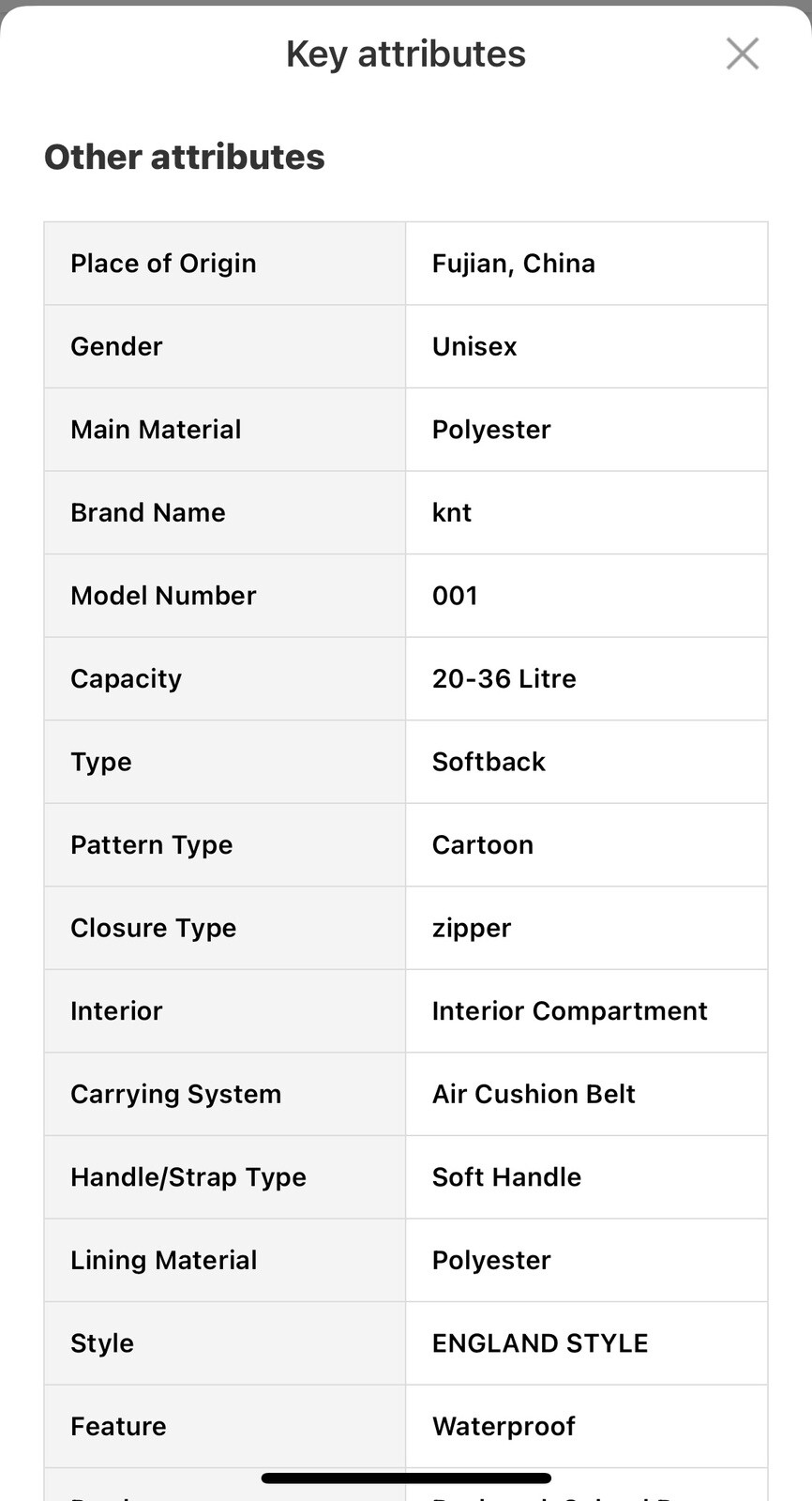The width and height of the screenshot is (812, 1501).
Task: Tap the Fujian, China value
Action: [x=514, y=264]
